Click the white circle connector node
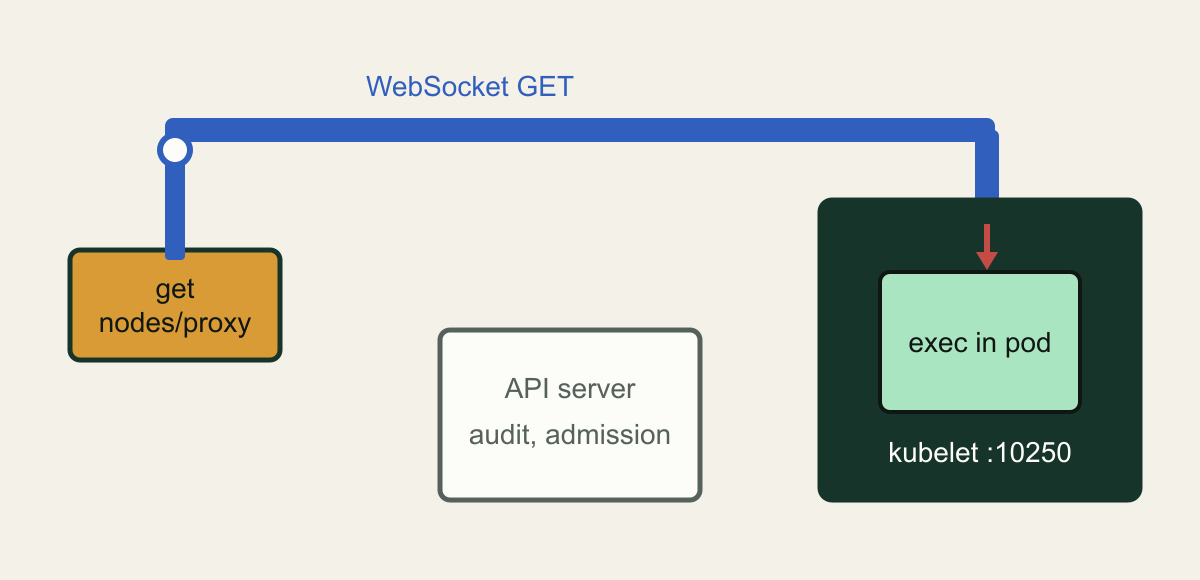The width and height of the screenshot is (1200, 580). coord(175,150)
